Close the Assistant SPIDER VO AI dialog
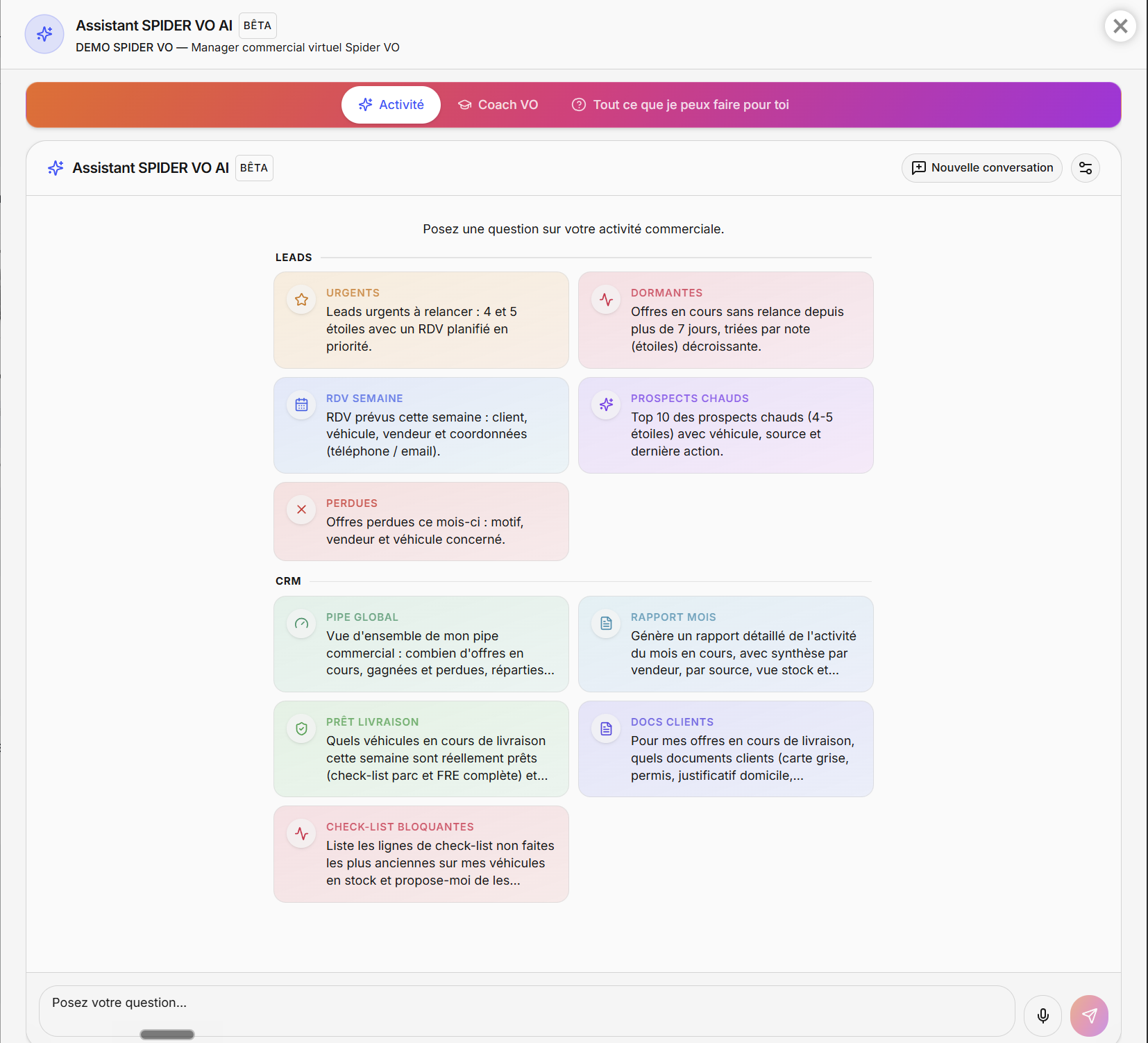This screenshot has height=1043, width=1148. pos(1120,26)
